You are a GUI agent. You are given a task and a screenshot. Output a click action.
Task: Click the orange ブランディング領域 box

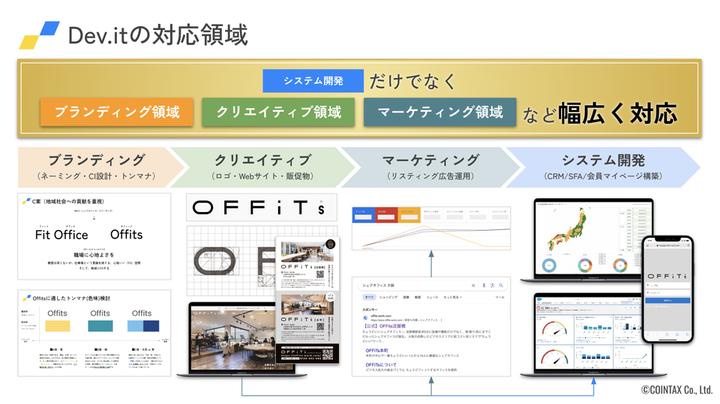click(117, 112)
